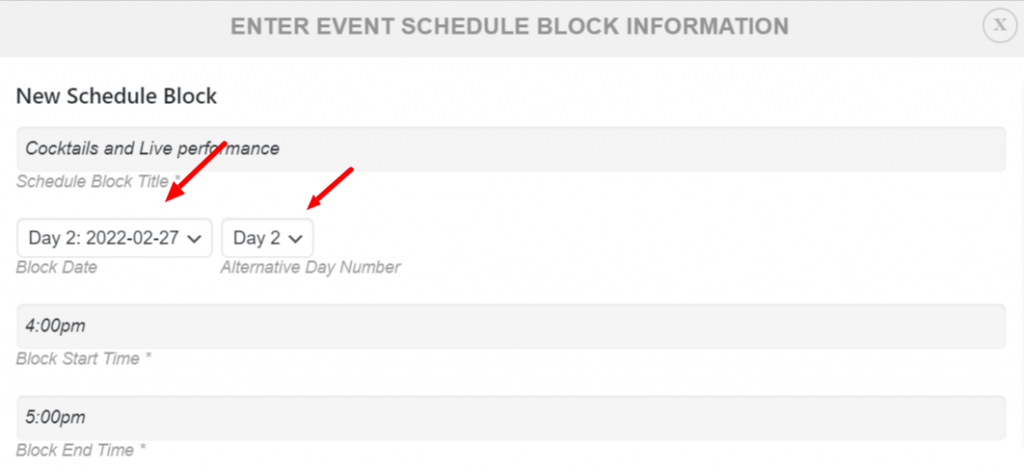Click the red arrow pointing to Day 2 dropdown
This screenshot has height=472, width=1024.
coord(330,189)
